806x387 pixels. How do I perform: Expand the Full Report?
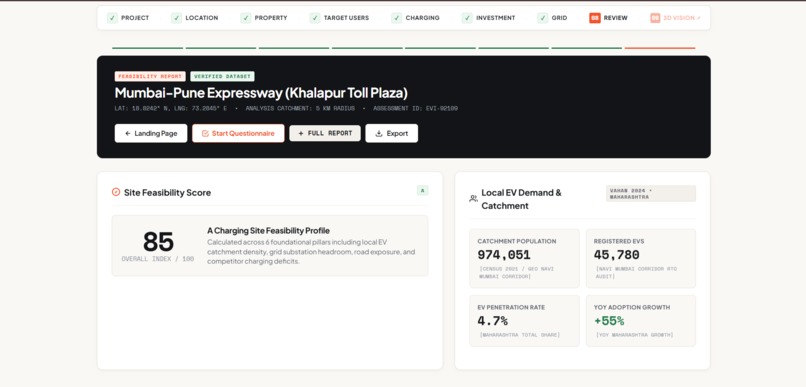pyautogui.click(x=325, y=133)
